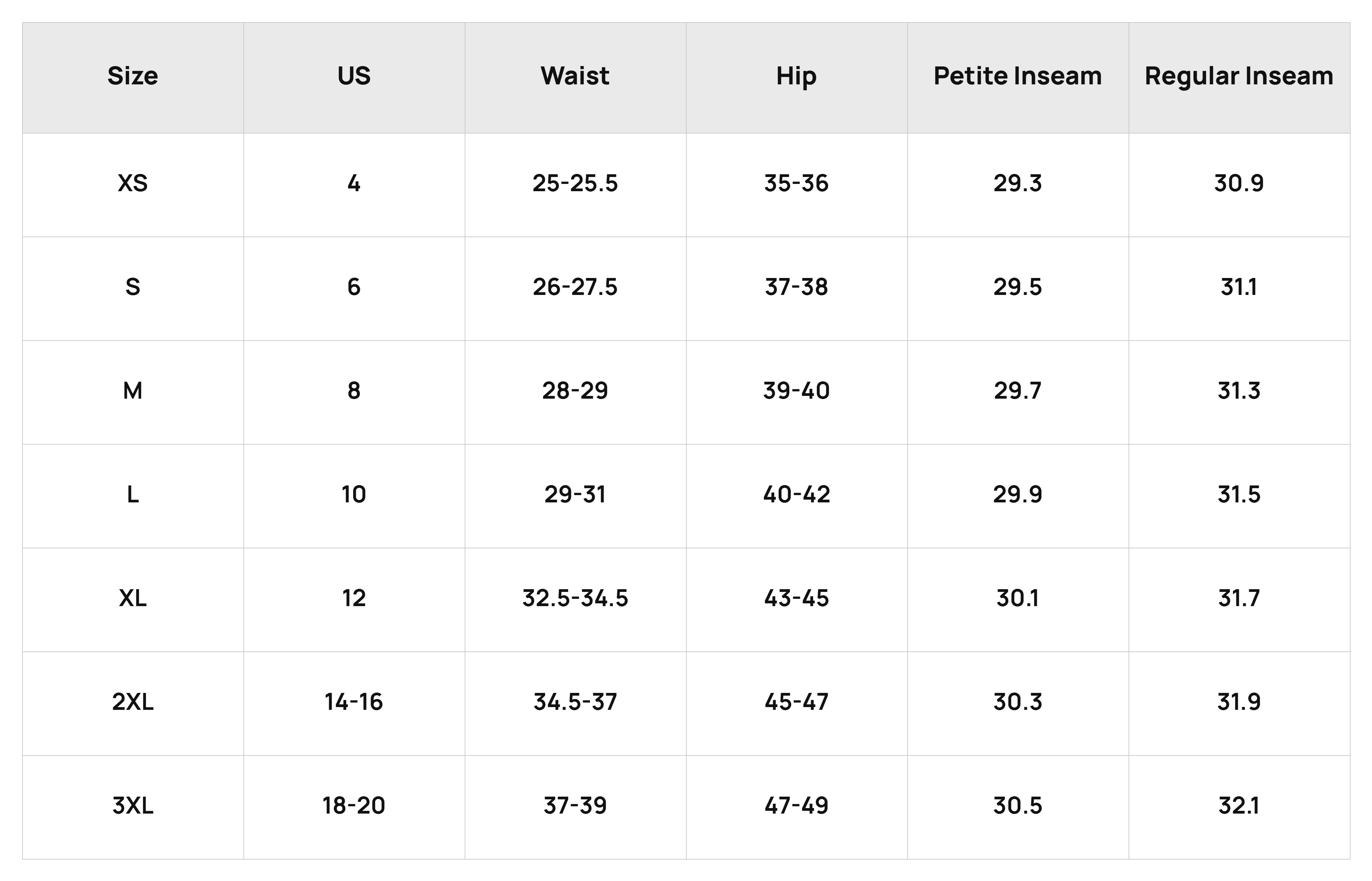Select the 2XL size row label
Screen dimensions: 1372x881
(x=133, y=701)
